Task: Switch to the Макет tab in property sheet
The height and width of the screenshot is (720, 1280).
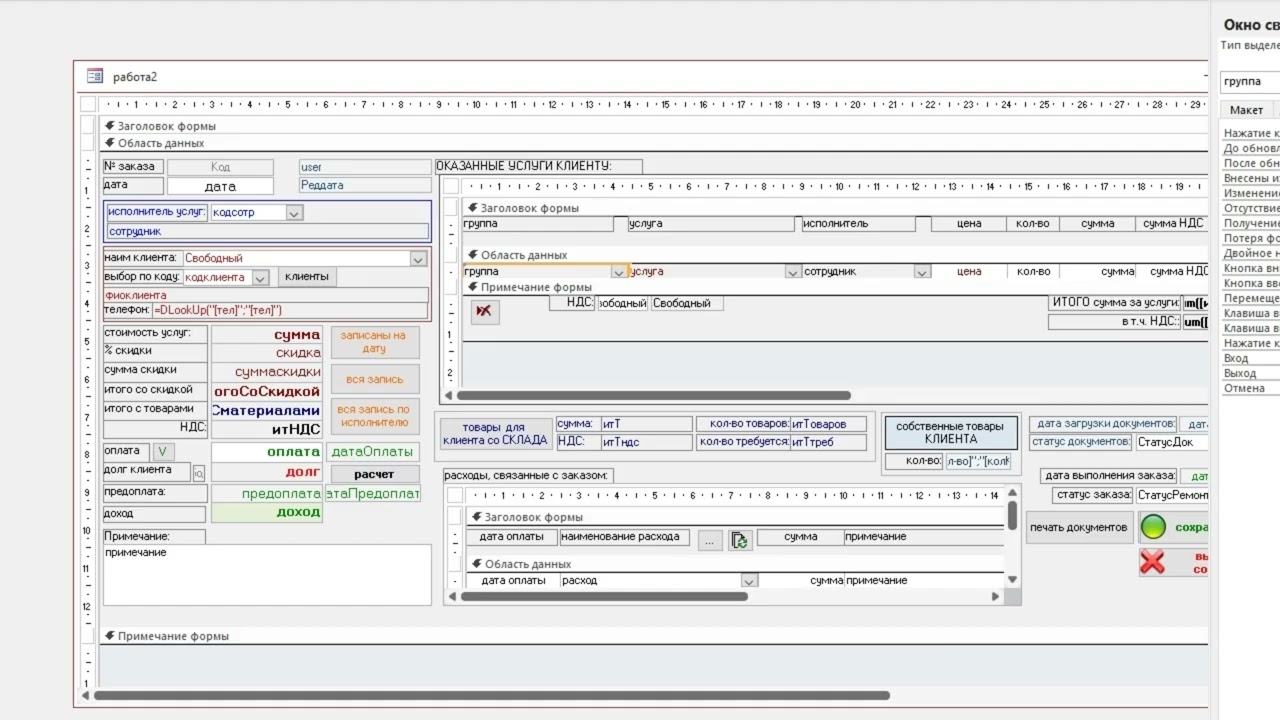Action: 1246,110
